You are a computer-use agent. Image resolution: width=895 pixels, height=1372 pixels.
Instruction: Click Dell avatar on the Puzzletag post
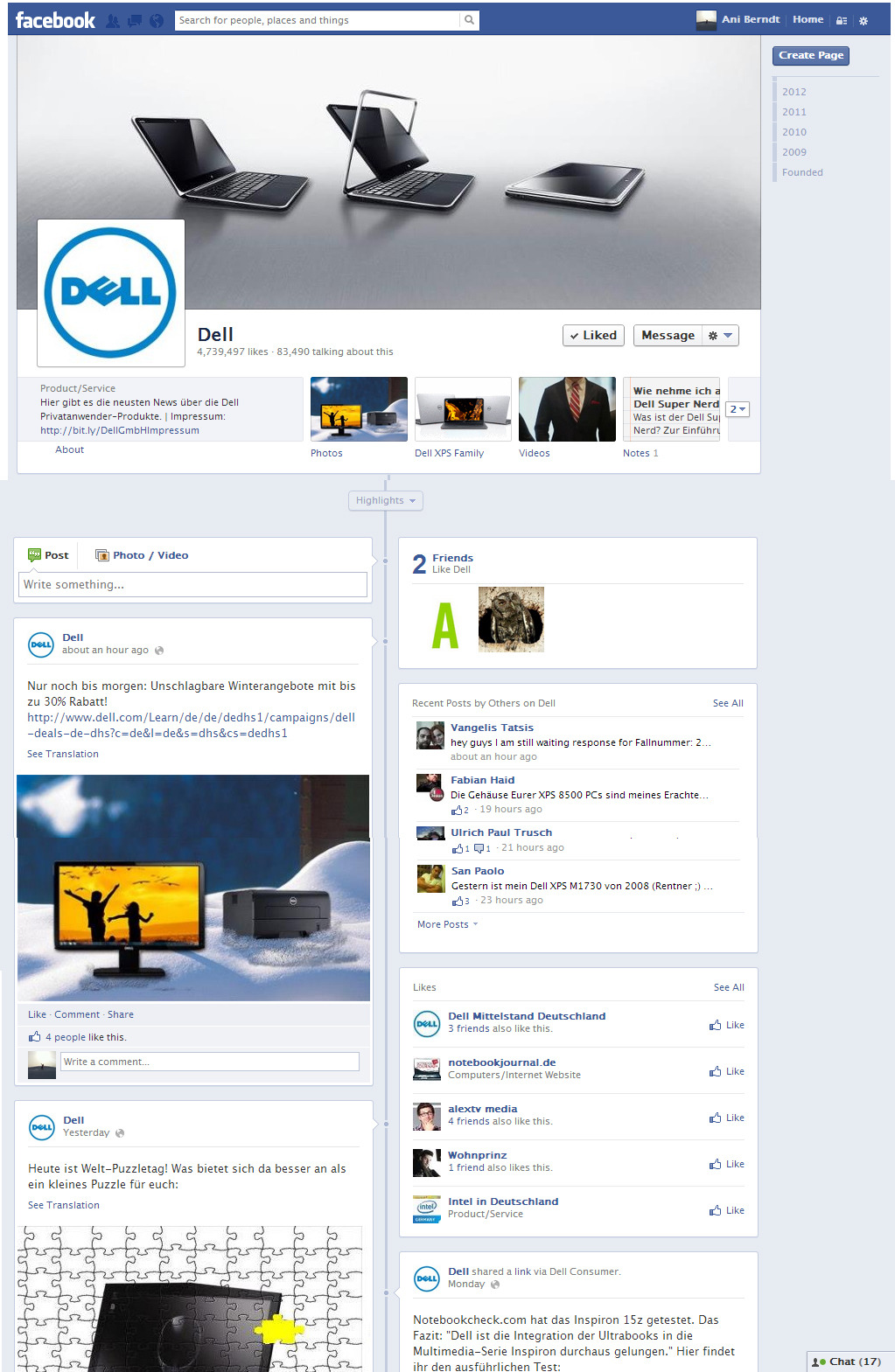click(42, 1127)
